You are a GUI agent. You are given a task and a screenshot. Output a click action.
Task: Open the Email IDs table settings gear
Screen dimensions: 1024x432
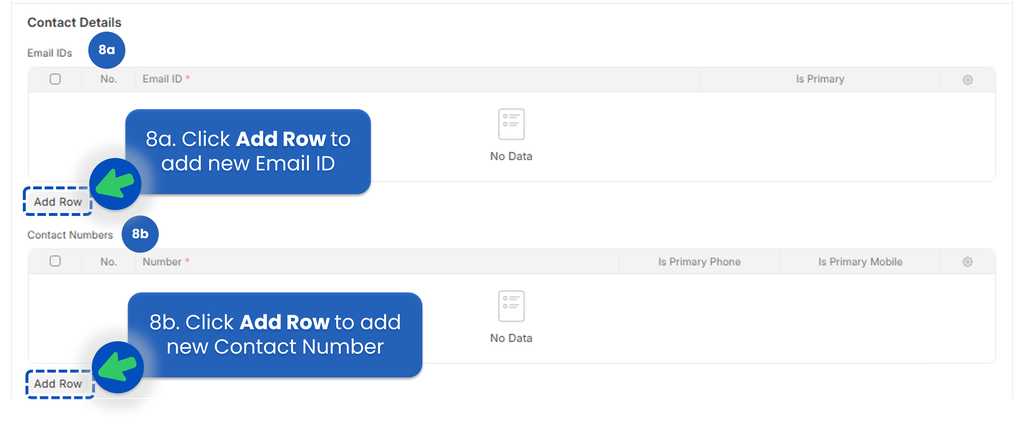(x=967, y=80)
